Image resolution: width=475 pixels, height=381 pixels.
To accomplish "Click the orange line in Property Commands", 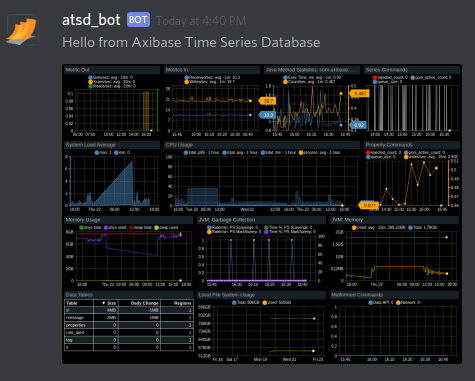I will (x=408, y=183).
